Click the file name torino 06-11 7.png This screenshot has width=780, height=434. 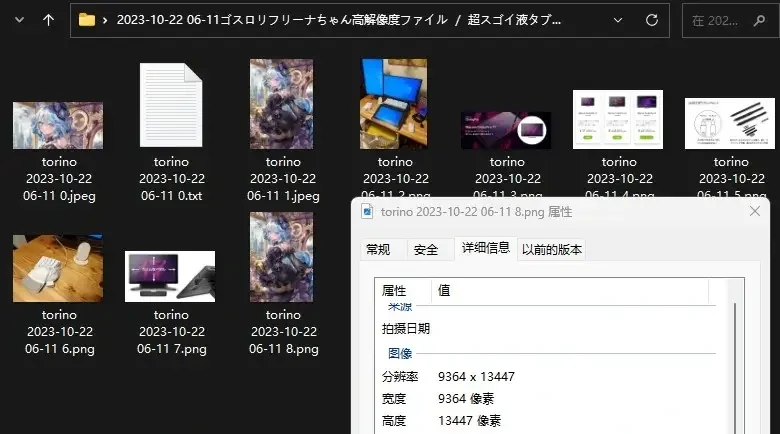172,331
